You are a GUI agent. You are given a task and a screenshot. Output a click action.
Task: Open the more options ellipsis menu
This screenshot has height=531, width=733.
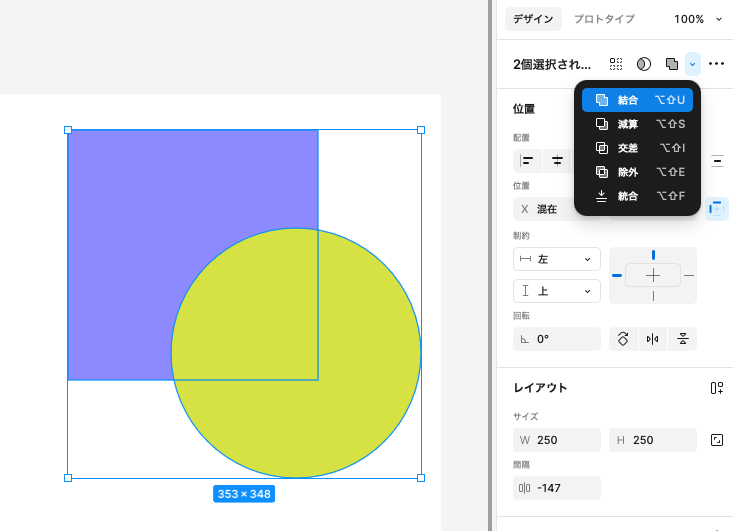(716, 64)
